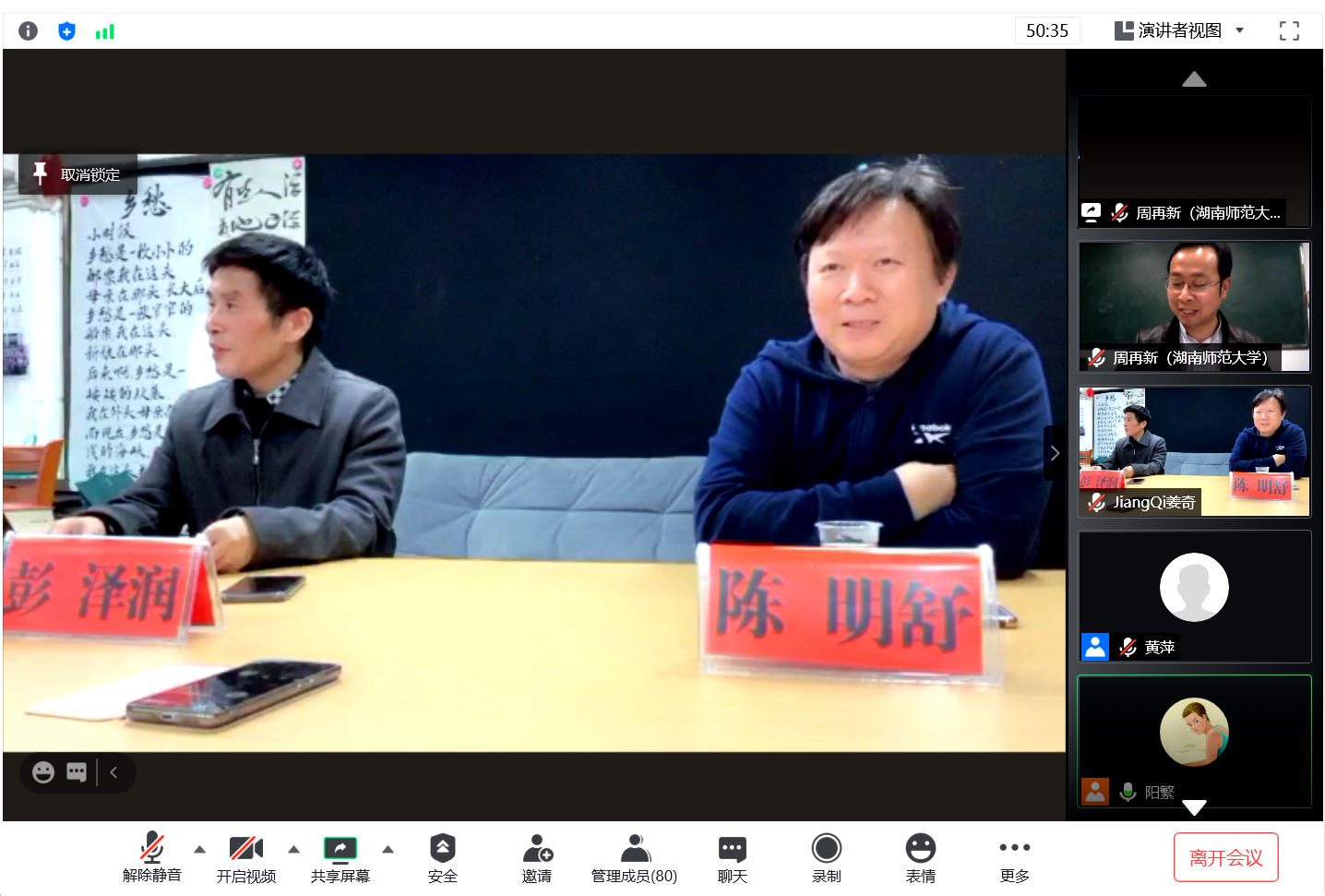The image size is (1325, 896).
Task: Check the green network signal icon
Action: pyautogui.click(x=105, y=32)
